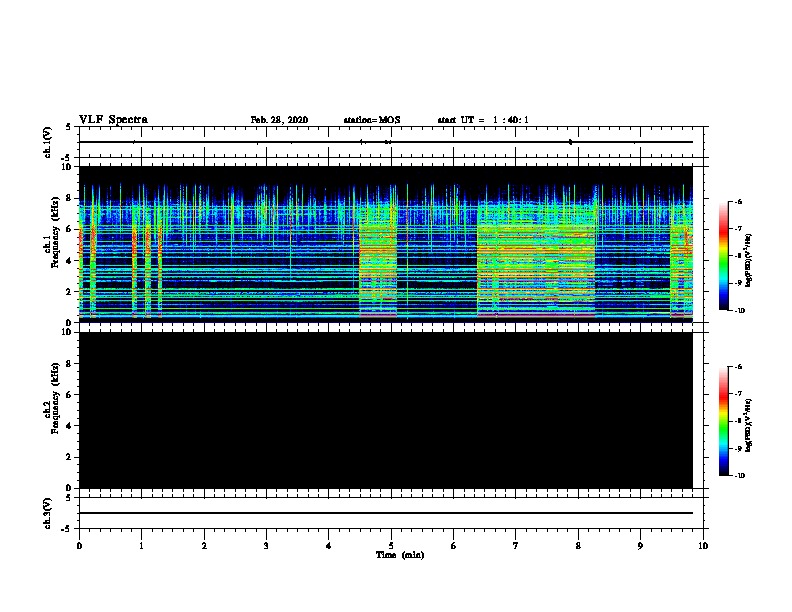Click the "ch.3(V)" vertical axis label
This screenshot has height=612, width=792.
click(47, 513)
